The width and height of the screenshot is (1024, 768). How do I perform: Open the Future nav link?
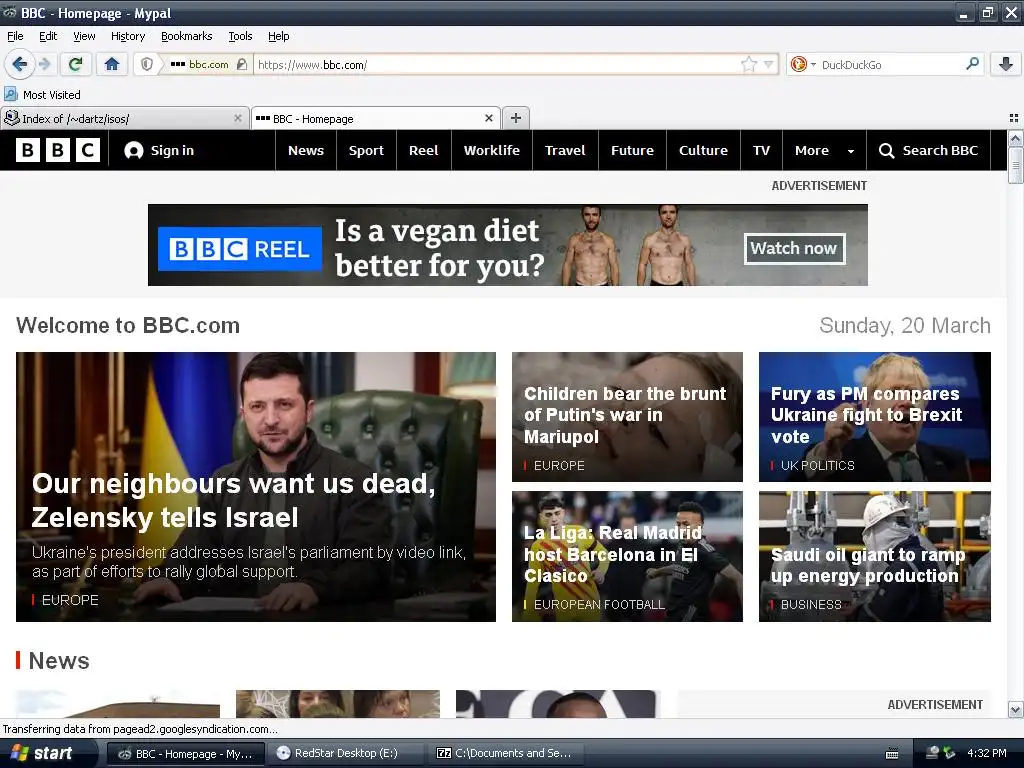(632, 150)
